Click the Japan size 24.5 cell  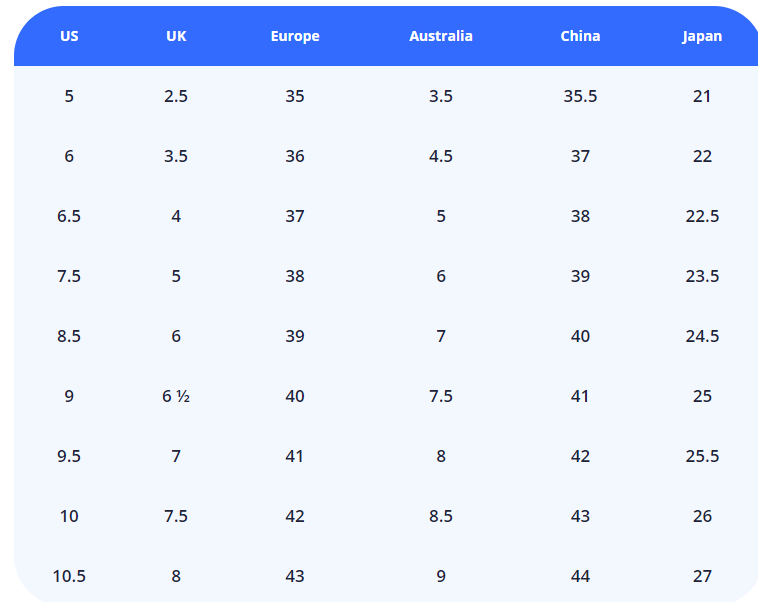(702, 336)
